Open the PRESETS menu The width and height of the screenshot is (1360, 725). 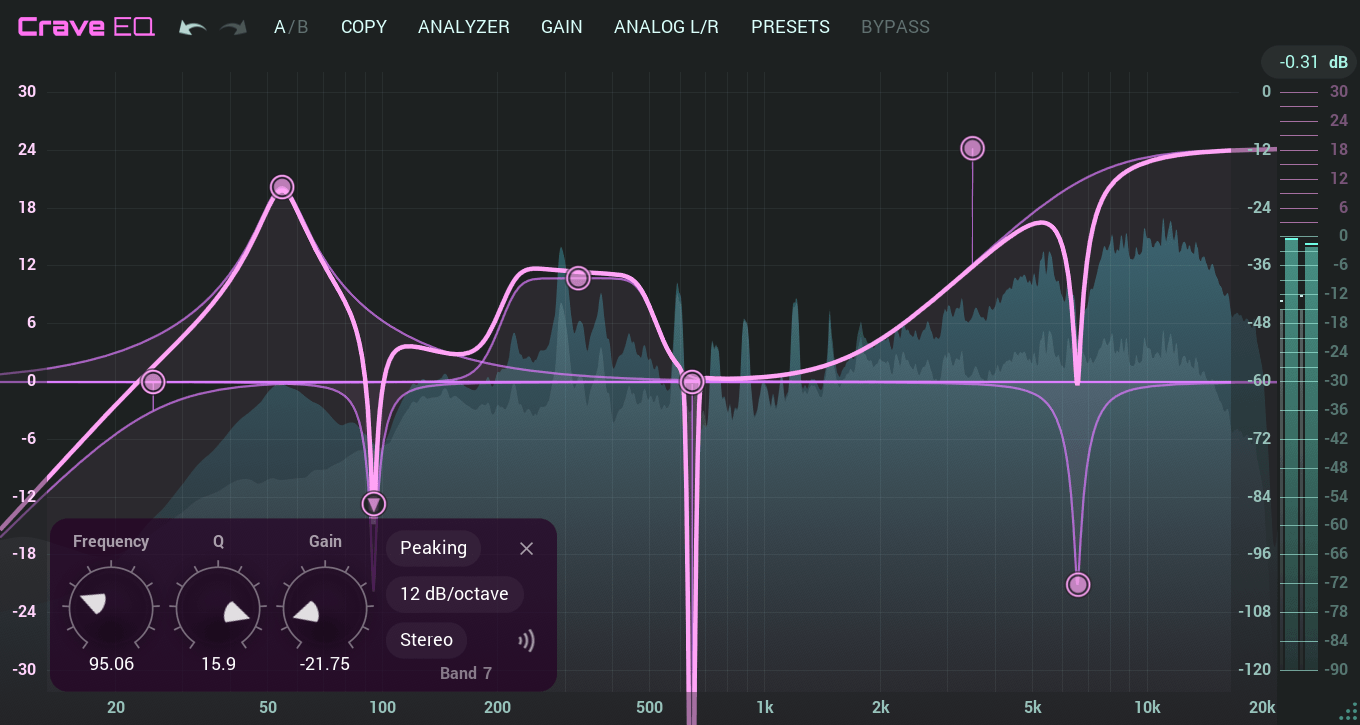(790, 27)
